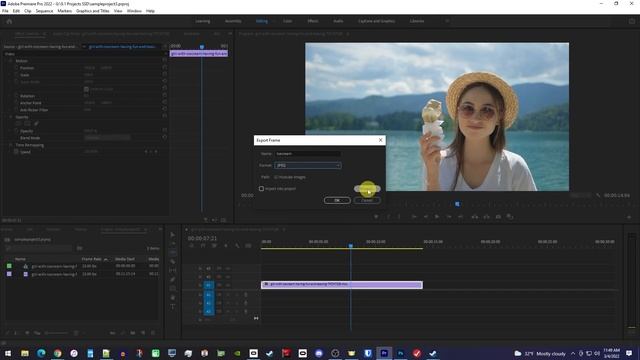Toggle the V1 track target button
The image size is (640, 360).
(209, 285)
